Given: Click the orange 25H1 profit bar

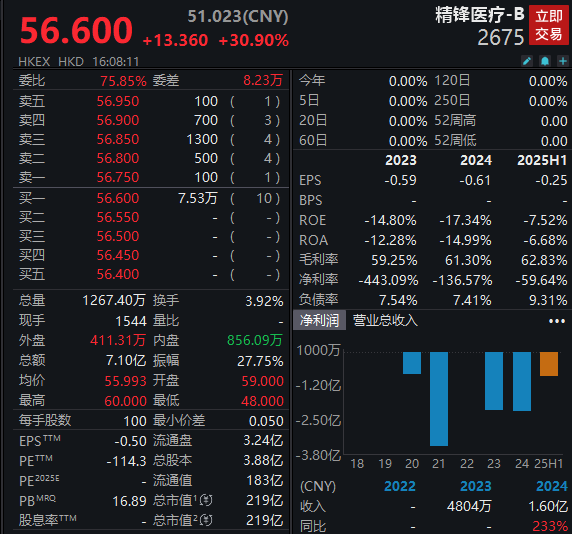Looking at the screenshot, I should 549,364.
